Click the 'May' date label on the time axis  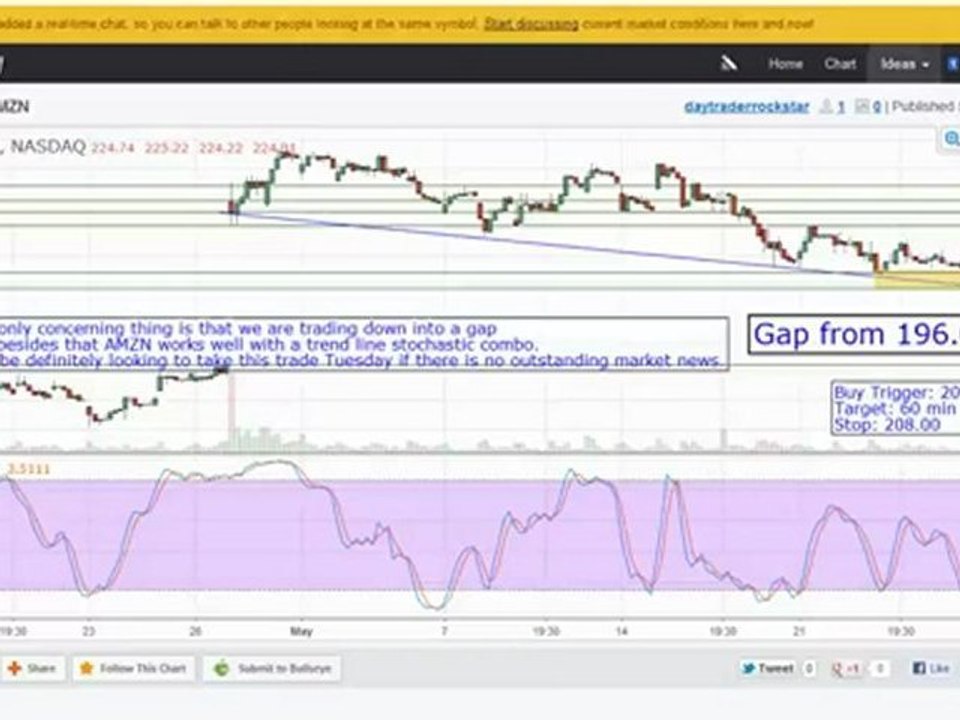[x=301, y=631]
